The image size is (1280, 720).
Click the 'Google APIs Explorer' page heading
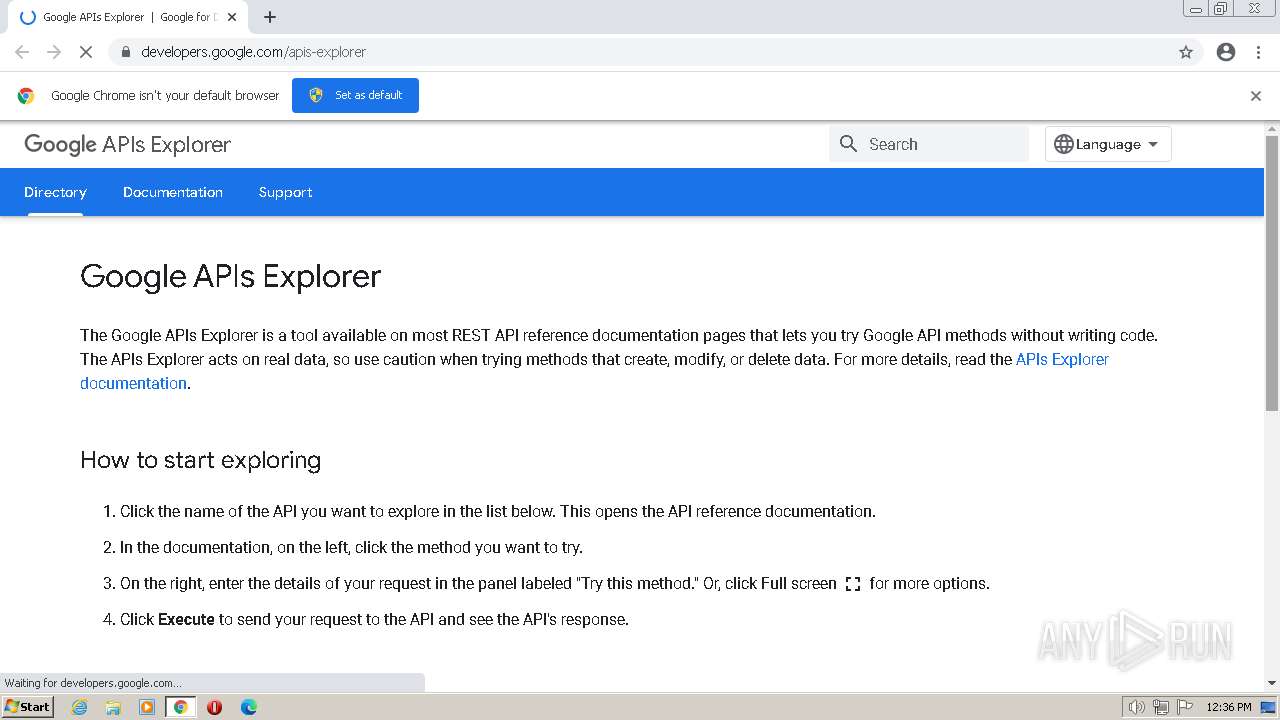pyautogui.click(x=230, y=276)
